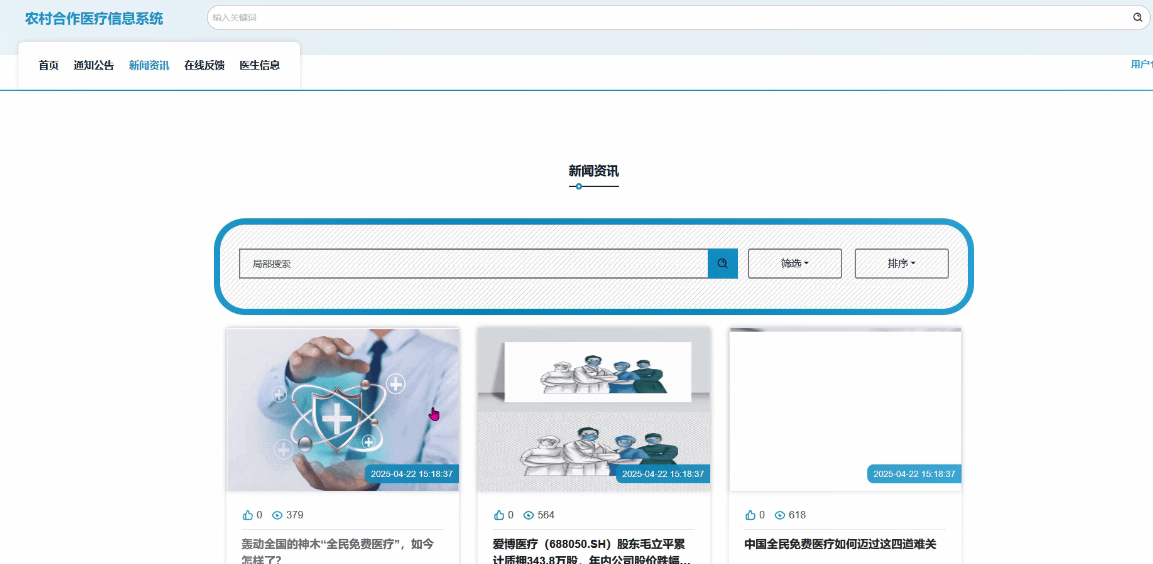Select the 新闻资讯 navigation tab
This screenshot has width=1153, height=564.
click(x=149, y=65)
